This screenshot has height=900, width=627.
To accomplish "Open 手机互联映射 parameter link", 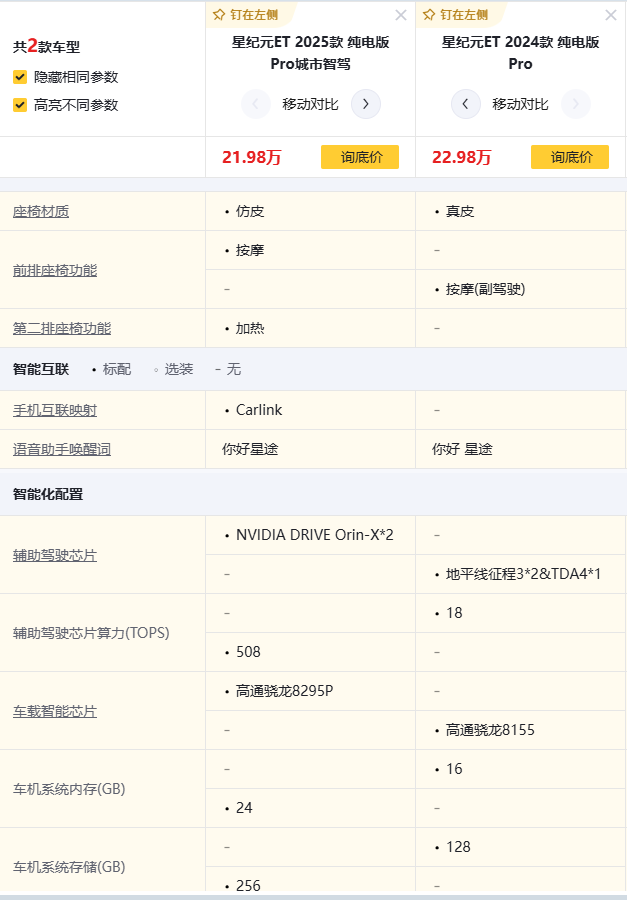I will coord(55,411).
